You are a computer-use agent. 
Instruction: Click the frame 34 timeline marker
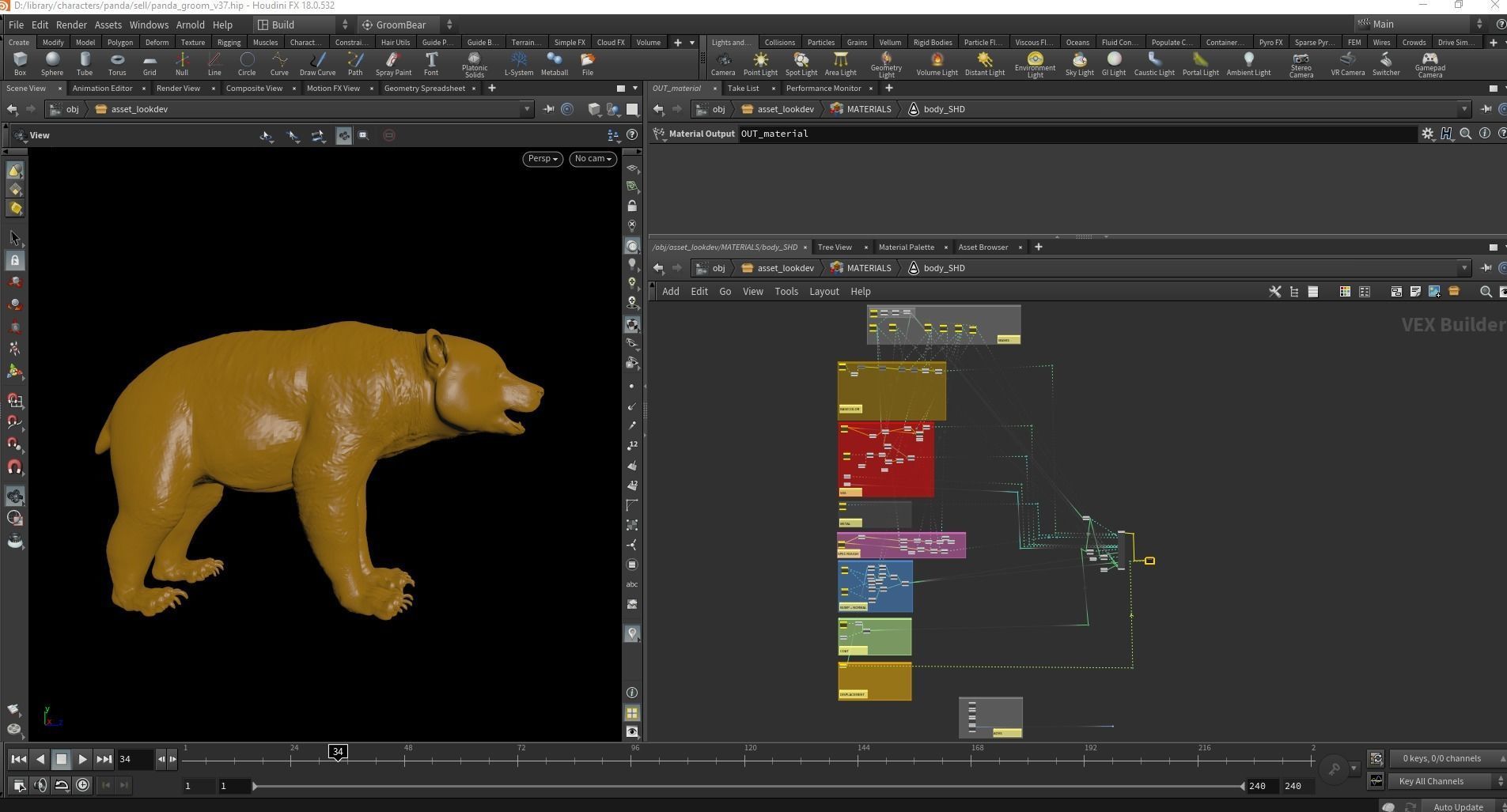pos(338,752)
